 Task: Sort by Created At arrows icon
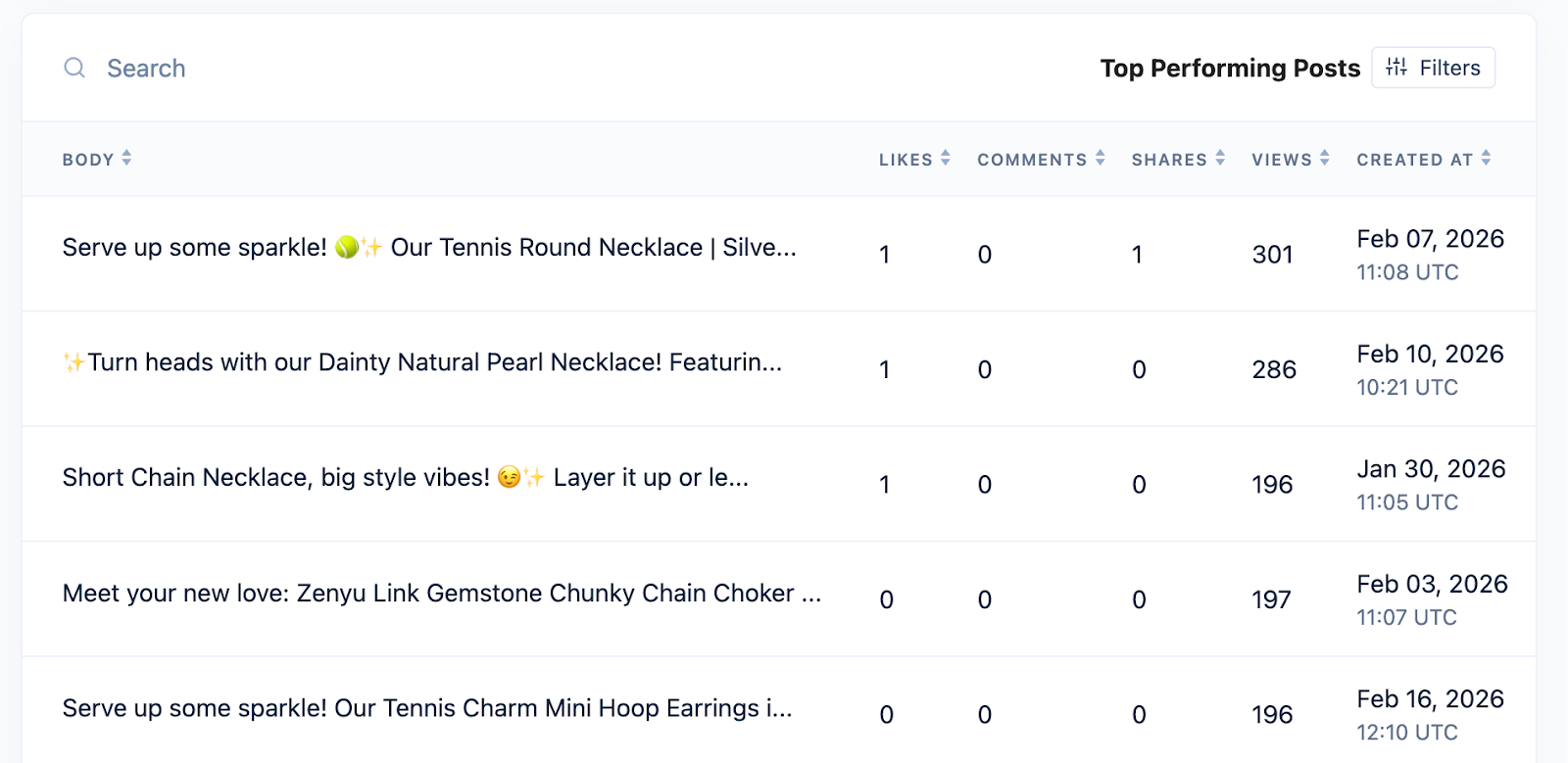(1487, 158)
